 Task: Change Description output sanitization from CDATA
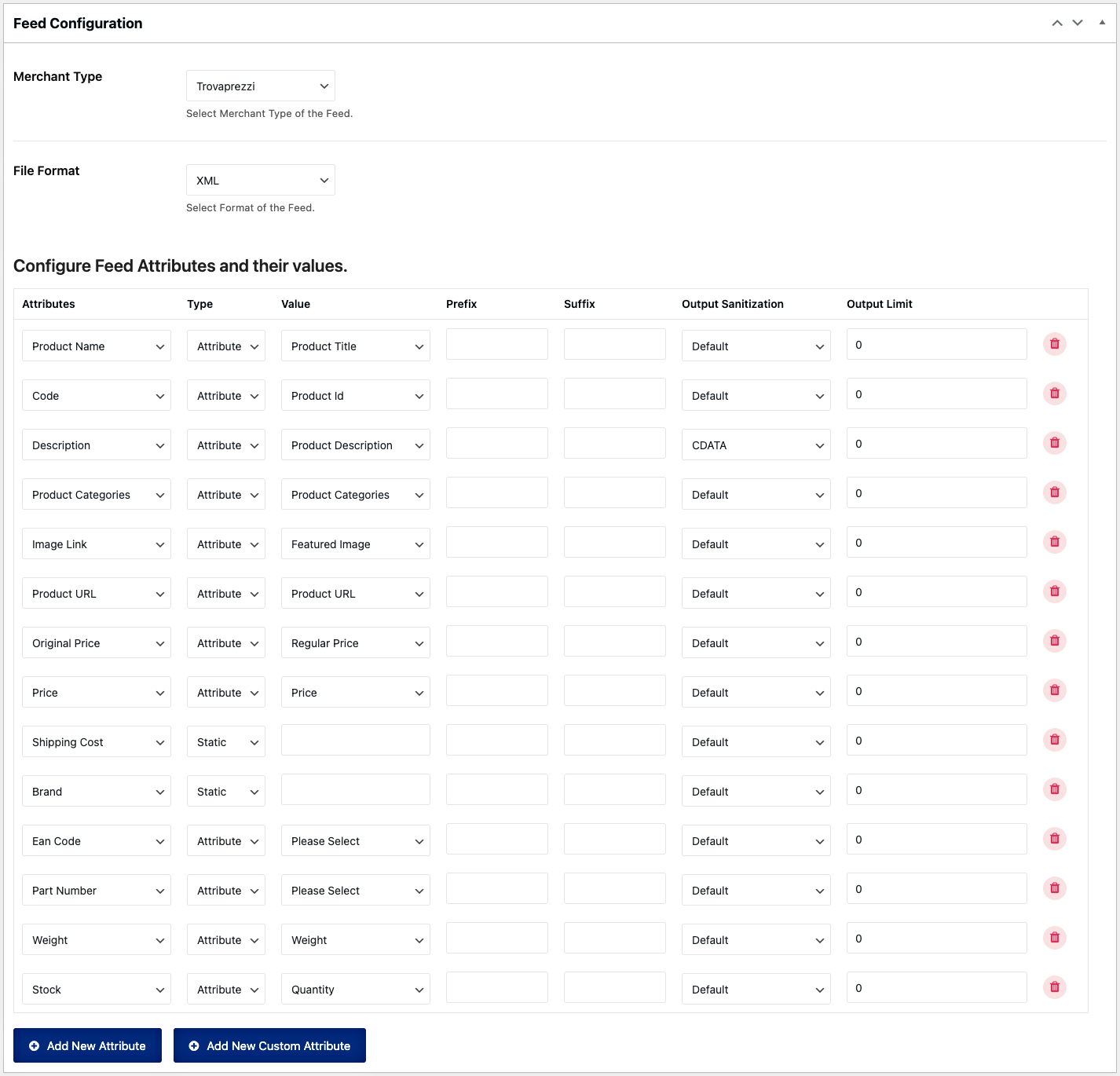coord(756,445)
